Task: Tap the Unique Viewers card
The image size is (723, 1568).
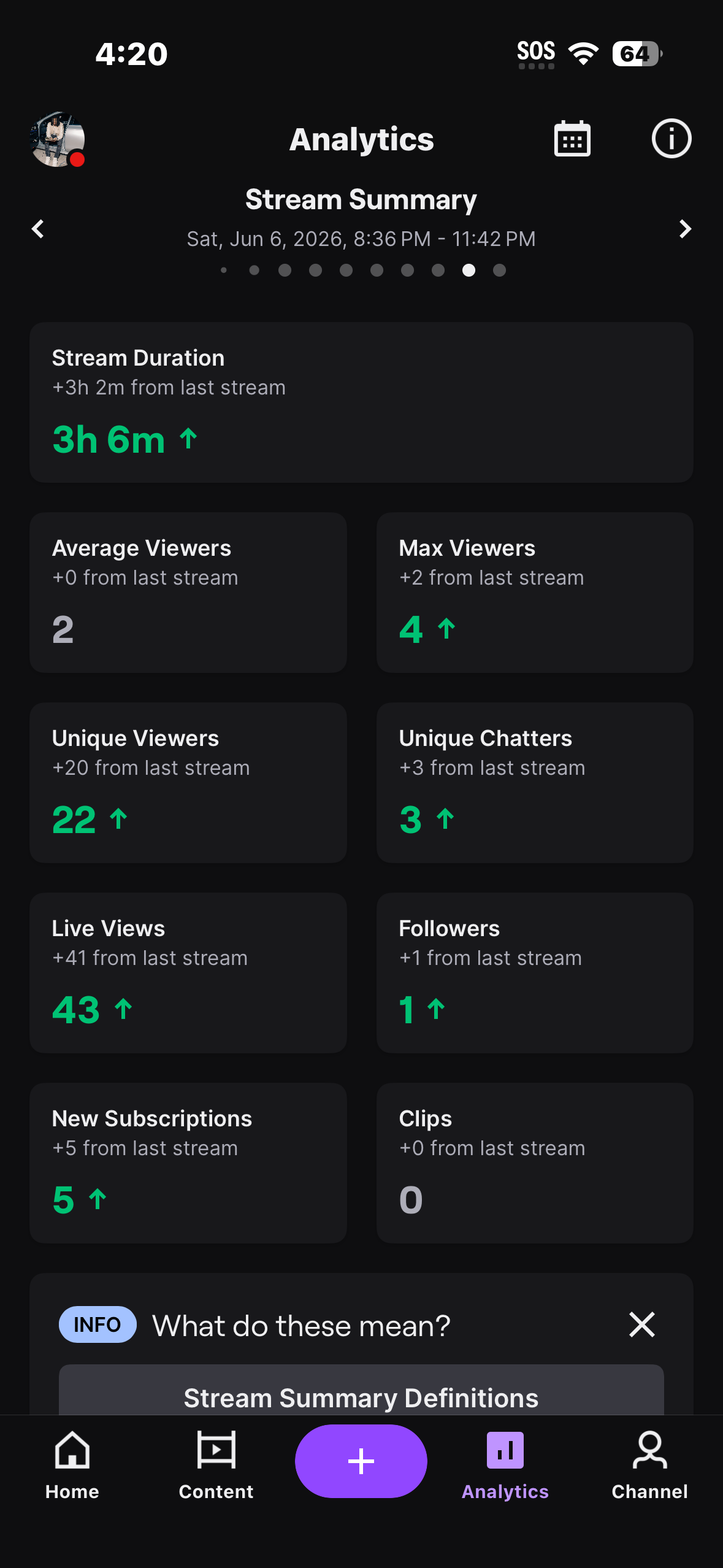Action: pos(188,783)
